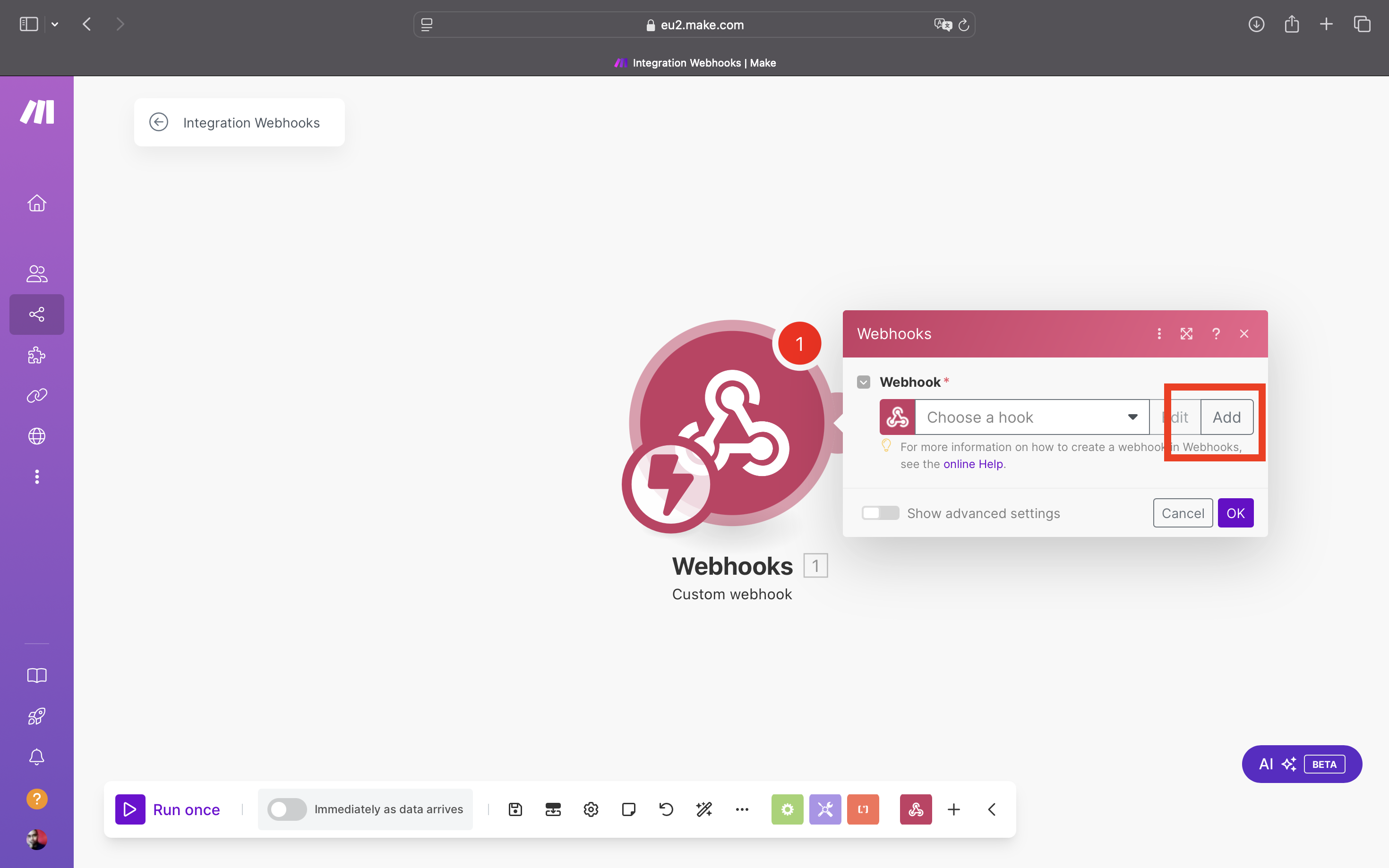Expand the Webhooks dialog options menu
Viewport: 1389px width, 868px height.
point(1158,333)
